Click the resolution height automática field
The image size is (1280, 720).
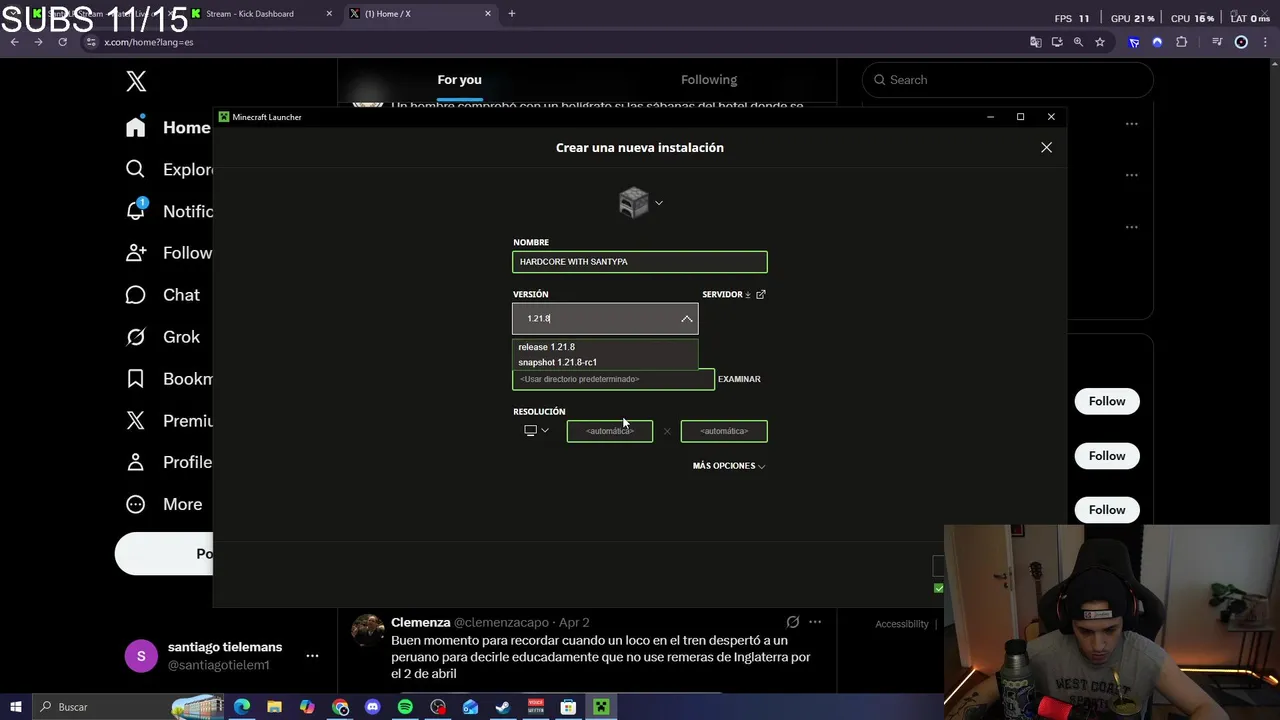[x=724, y=431]
